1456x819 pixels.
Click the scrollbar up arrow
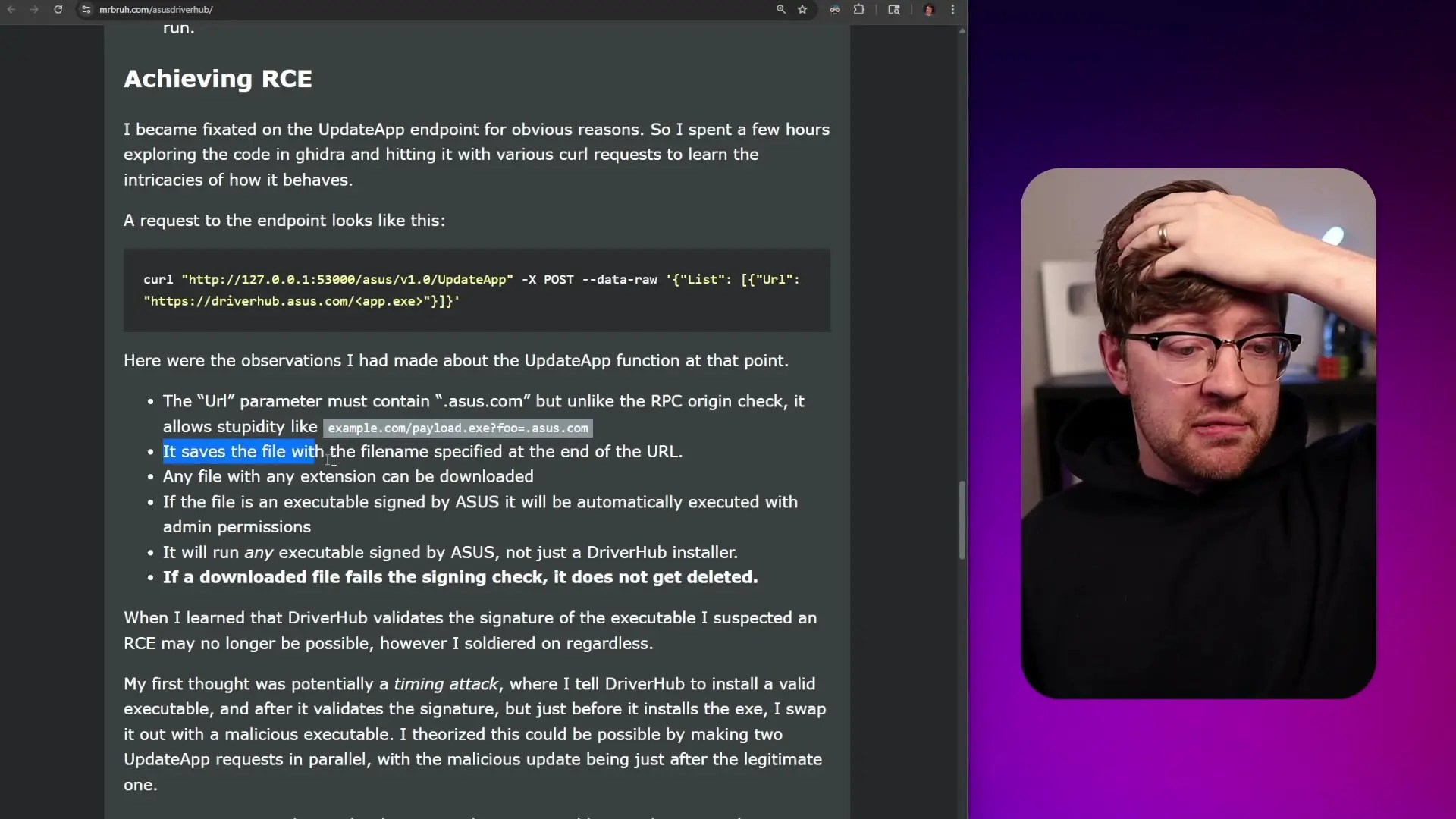pyautogui.click(x=962, y=31)
